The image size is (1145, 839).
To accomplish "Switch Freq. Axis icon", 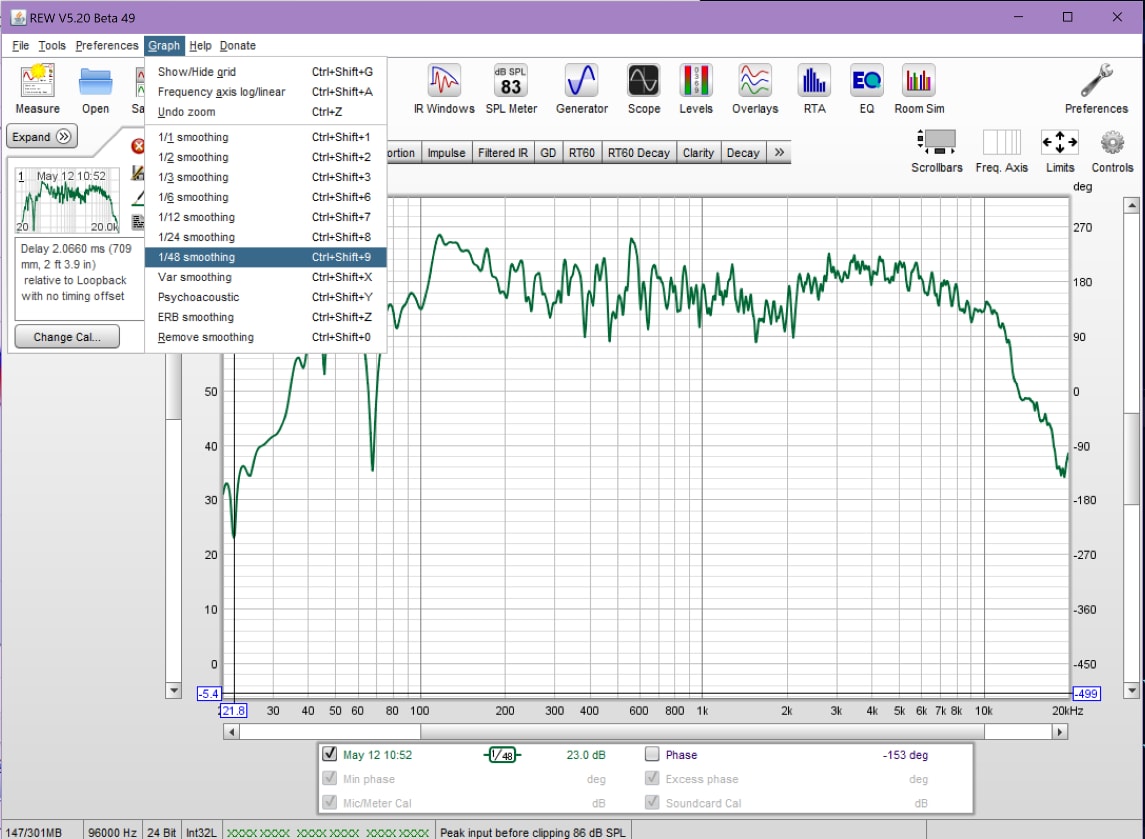I will [1001, 150].
